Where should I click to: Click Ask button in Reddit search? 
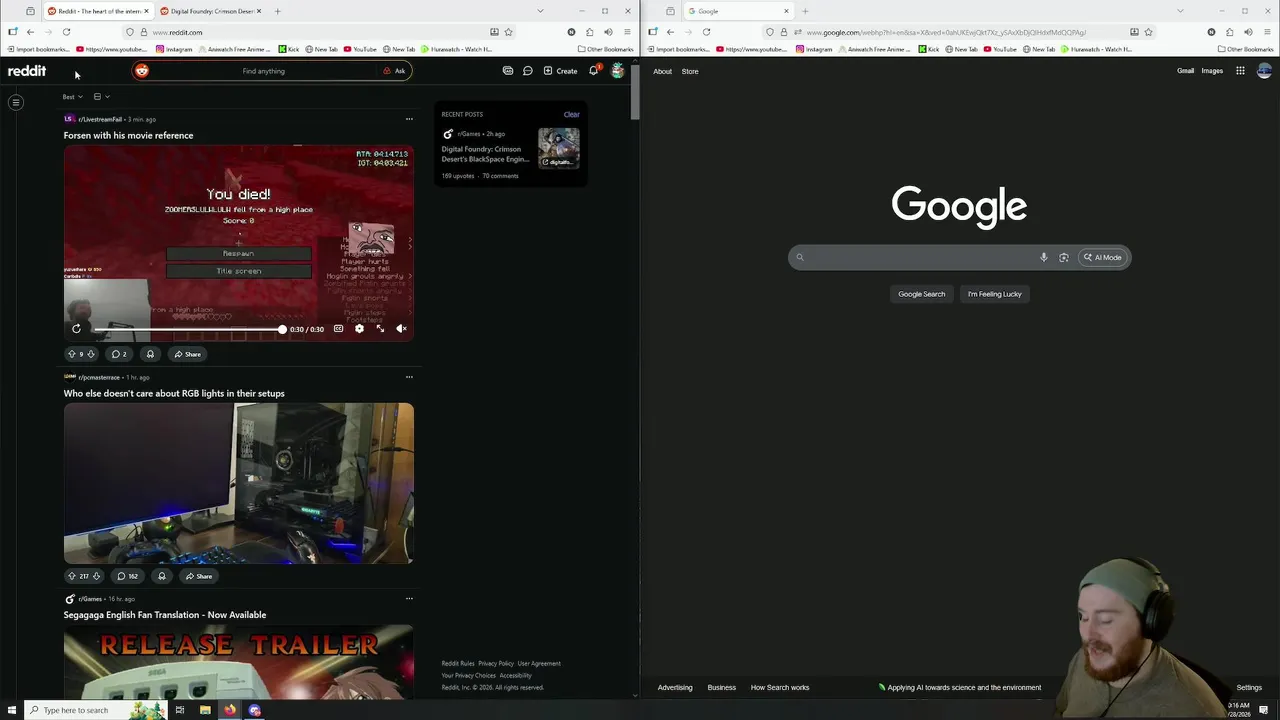coord(394,71)
